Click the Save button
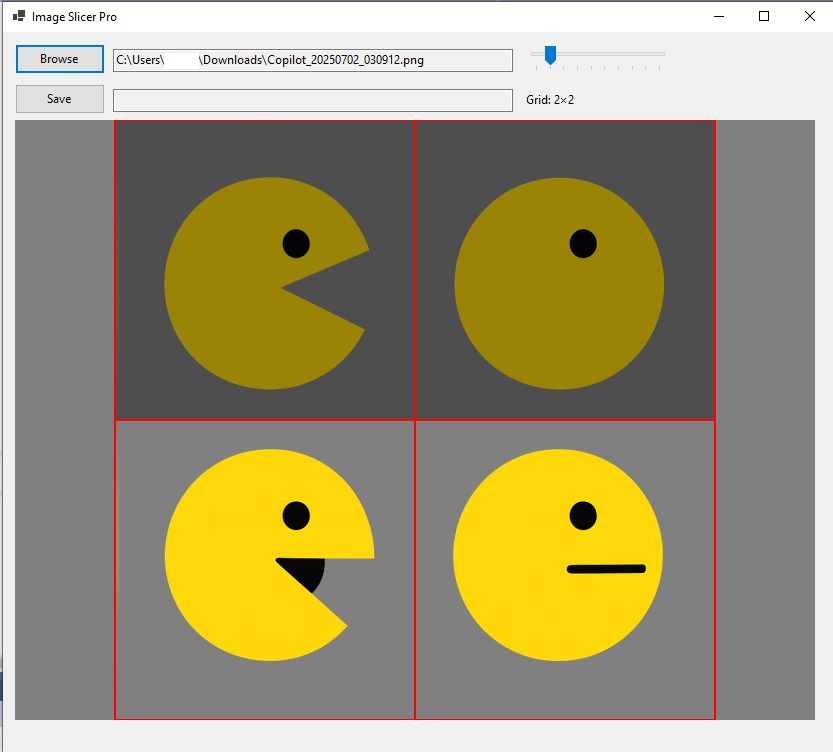Screen dimensions: 833x755 click(59, 98)
